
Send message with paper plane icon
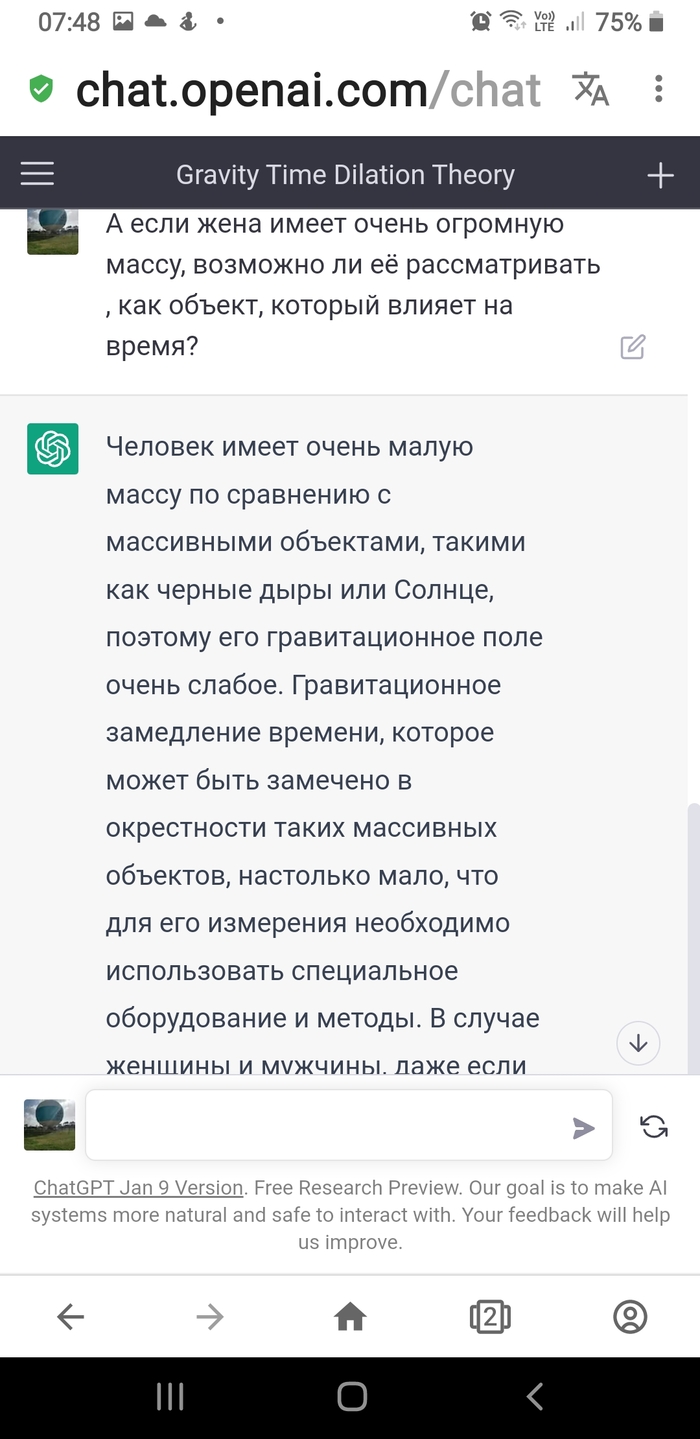click(x=583, y=1128)
